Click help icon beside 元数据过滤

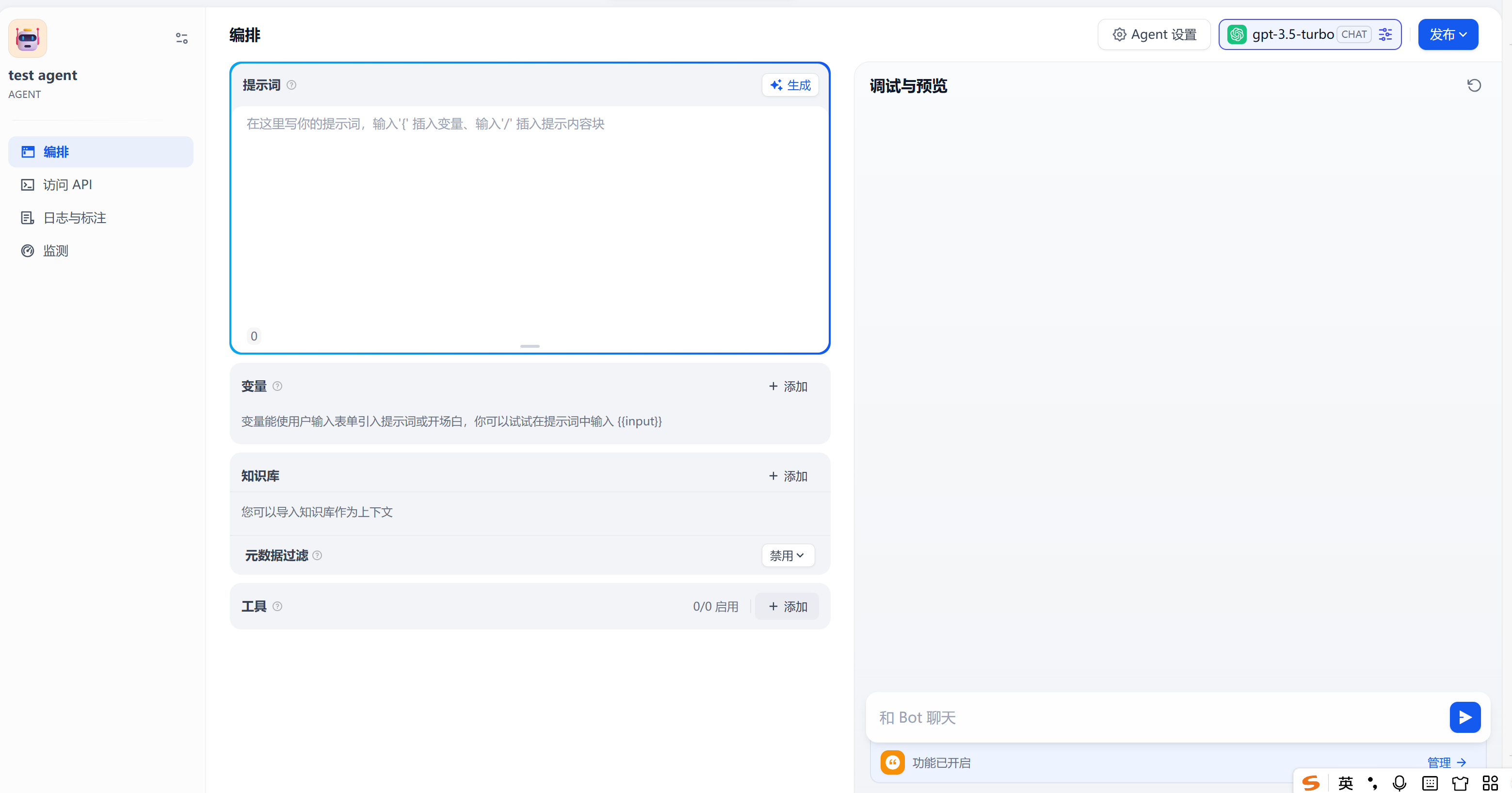[318, 555]
